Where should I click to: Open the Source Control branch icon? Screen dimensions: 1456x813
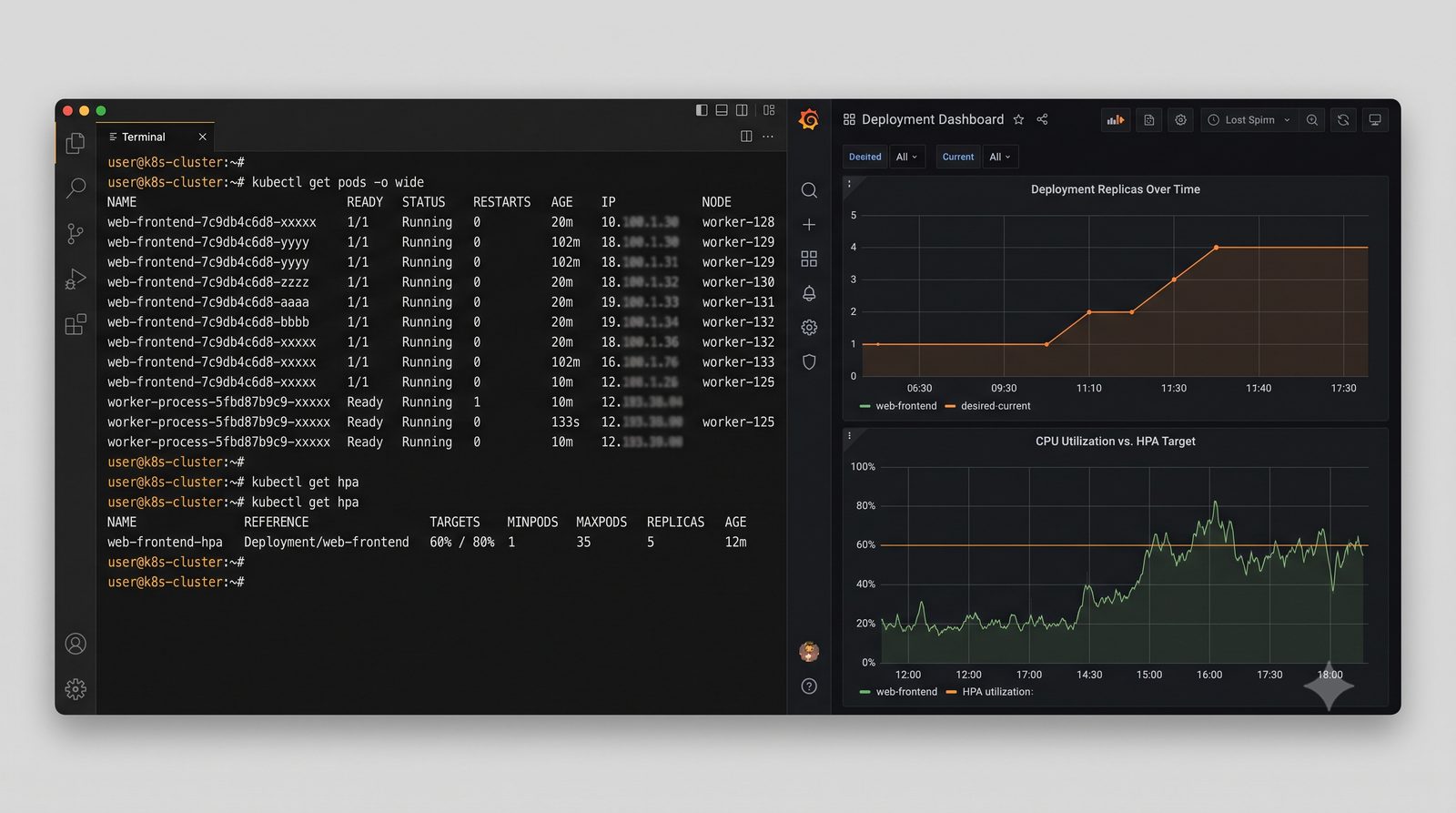[76, 234]
